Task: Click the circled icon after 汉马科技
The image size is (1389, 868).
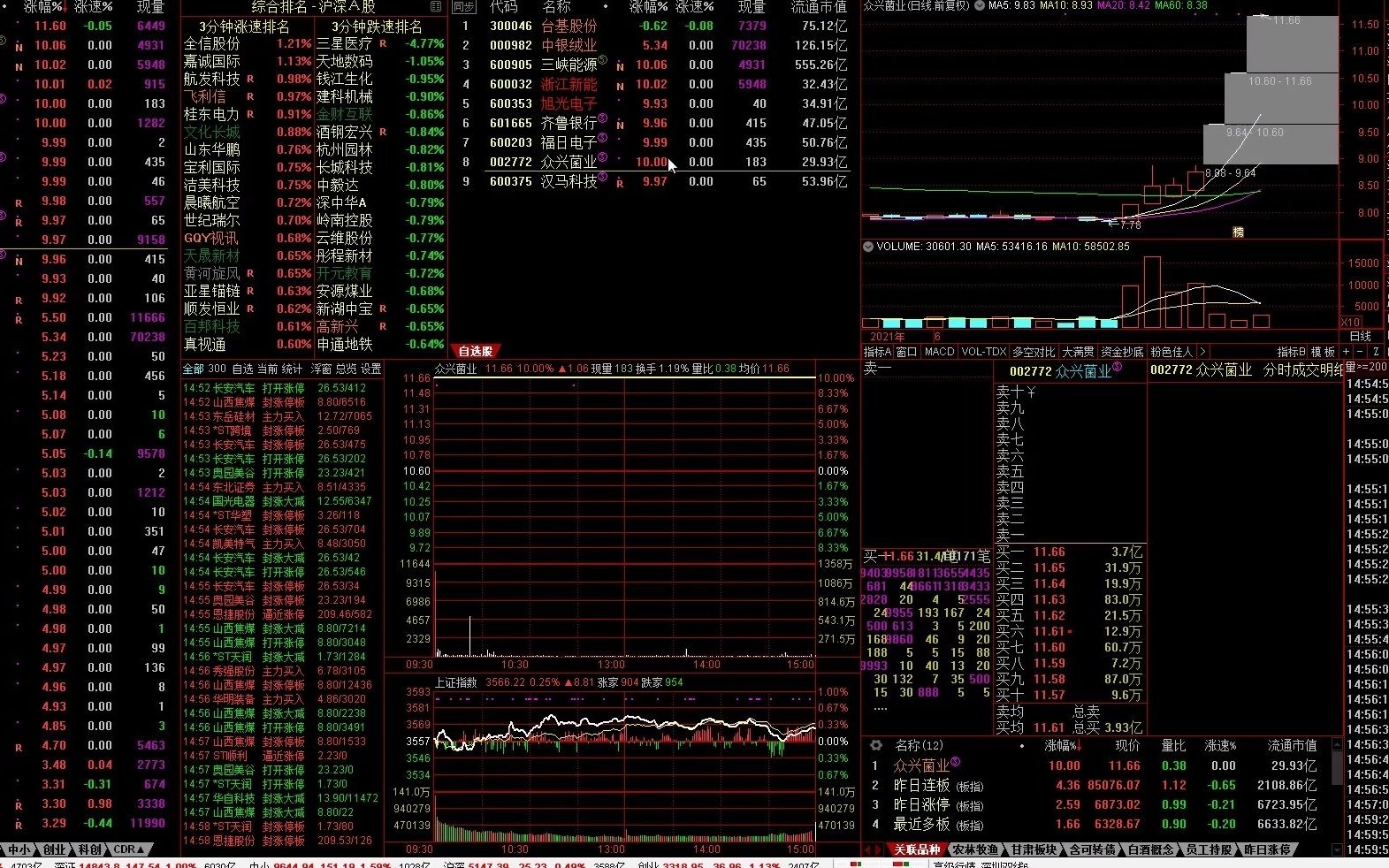Action: pos(603,178)
